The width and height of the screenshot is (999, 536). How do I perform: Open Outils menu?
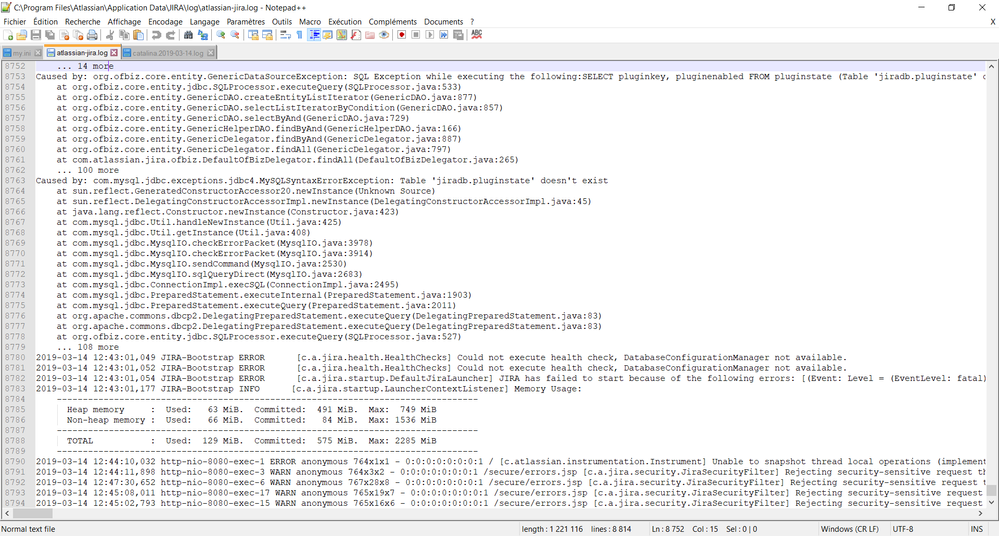point(282,22)
